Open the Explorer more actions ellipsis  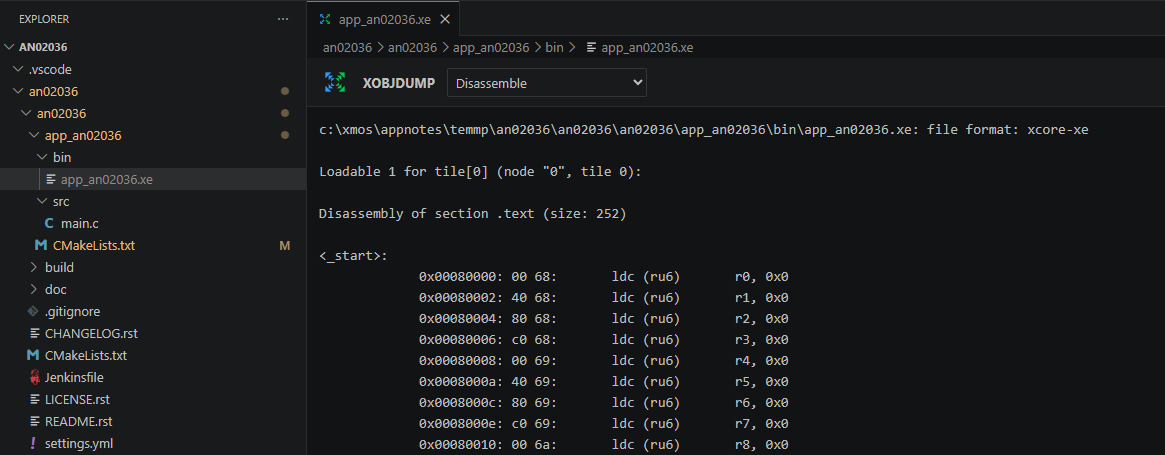click(283, 19)
